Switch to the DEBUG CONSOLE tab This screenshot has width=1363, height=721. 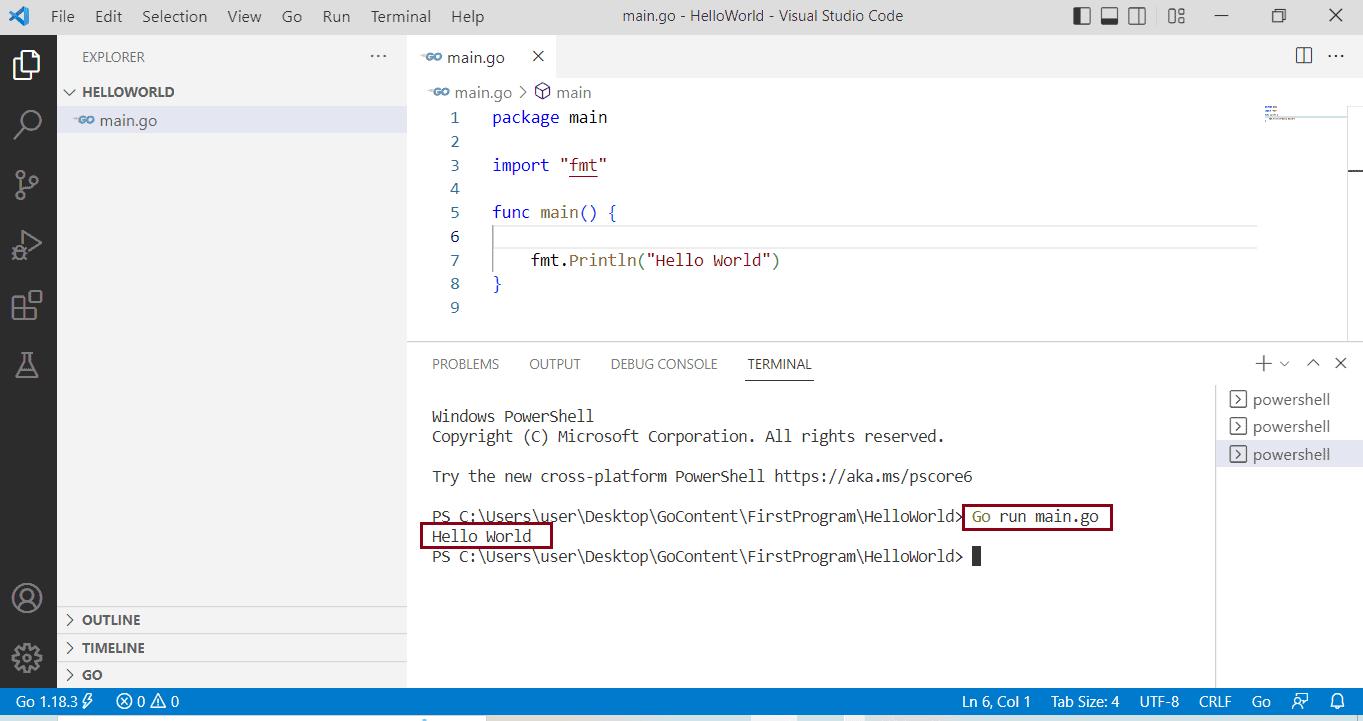(664, 364)
